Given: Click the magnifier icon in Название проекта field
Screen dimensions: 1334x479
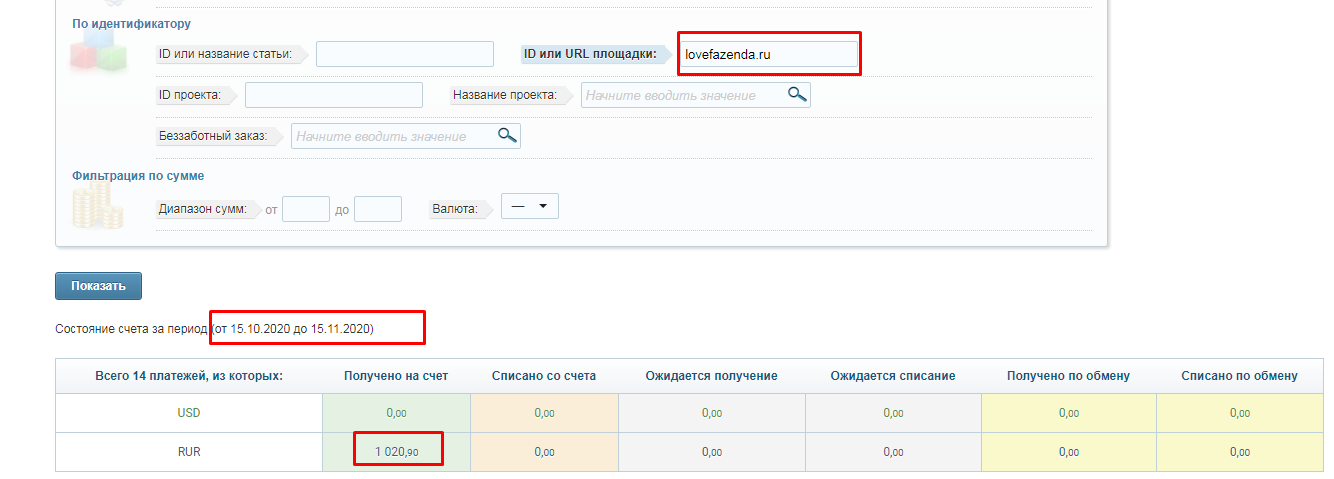Looking at the screenshot, I should click(796, 95).
